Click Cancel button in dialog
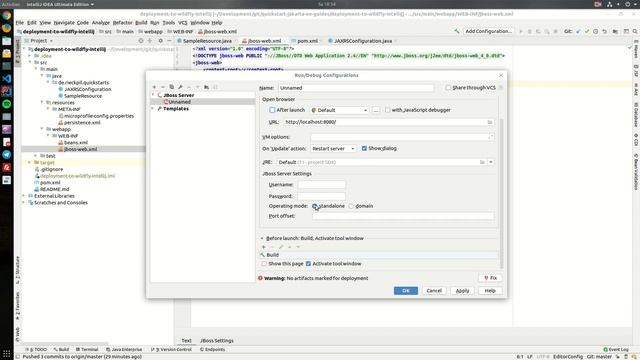This screenshot has width=640, height=360. click(x=434, y=291)
